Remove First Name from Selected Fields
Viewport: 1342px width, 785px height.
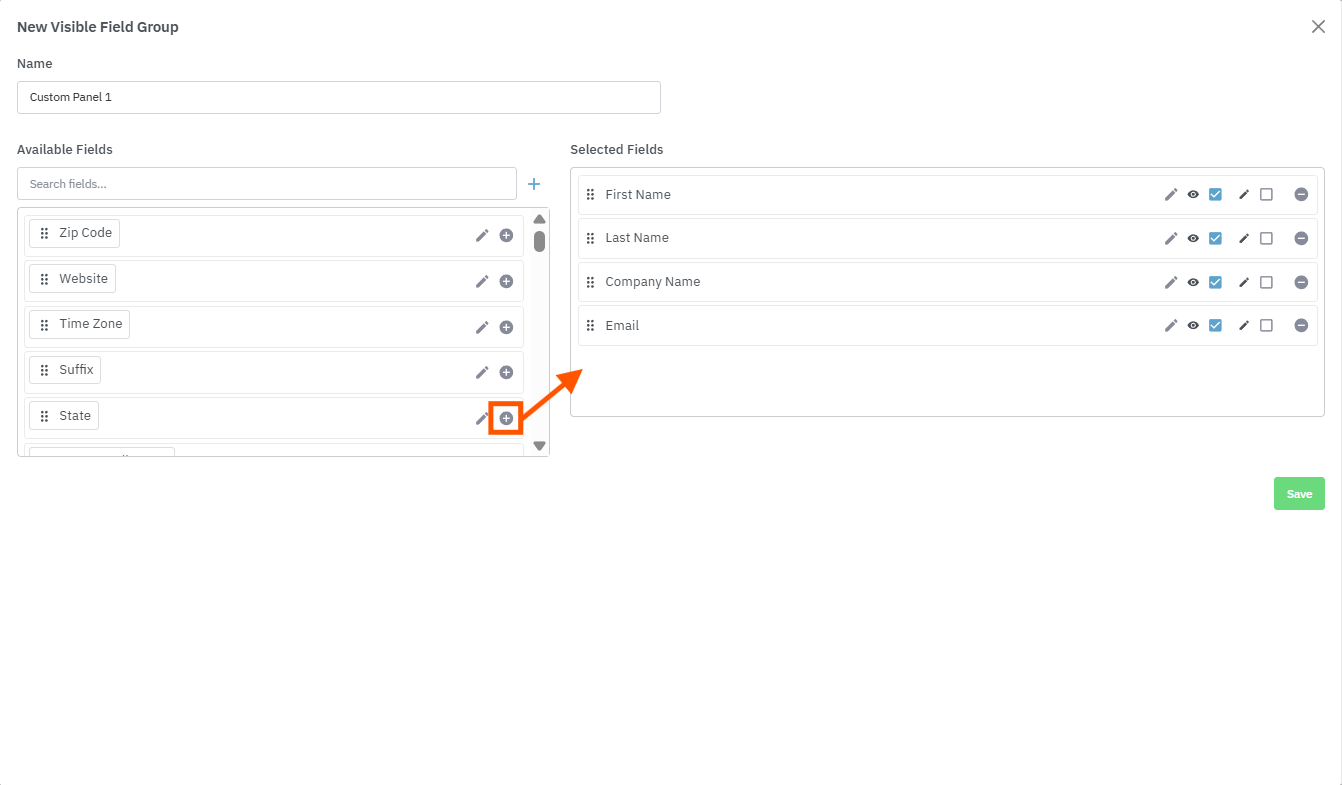[1301, 194]
